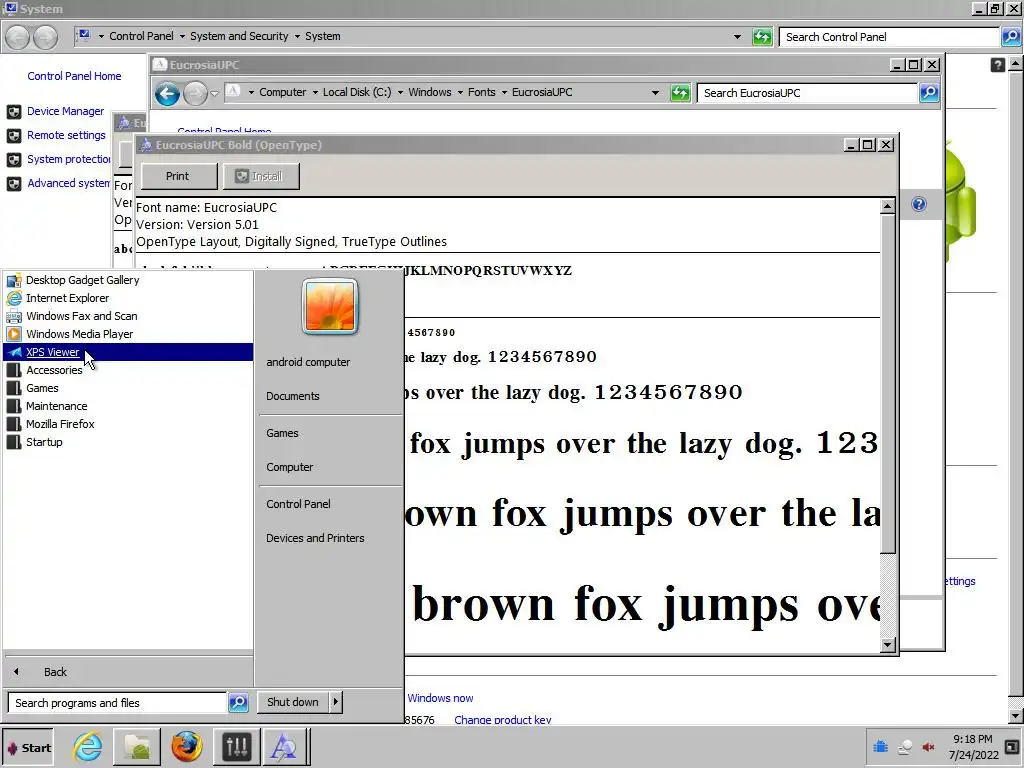Viewport: 1024px width, 768px height.
Task: Open Firefox from the taskbar
Action: tap(187, 747)
